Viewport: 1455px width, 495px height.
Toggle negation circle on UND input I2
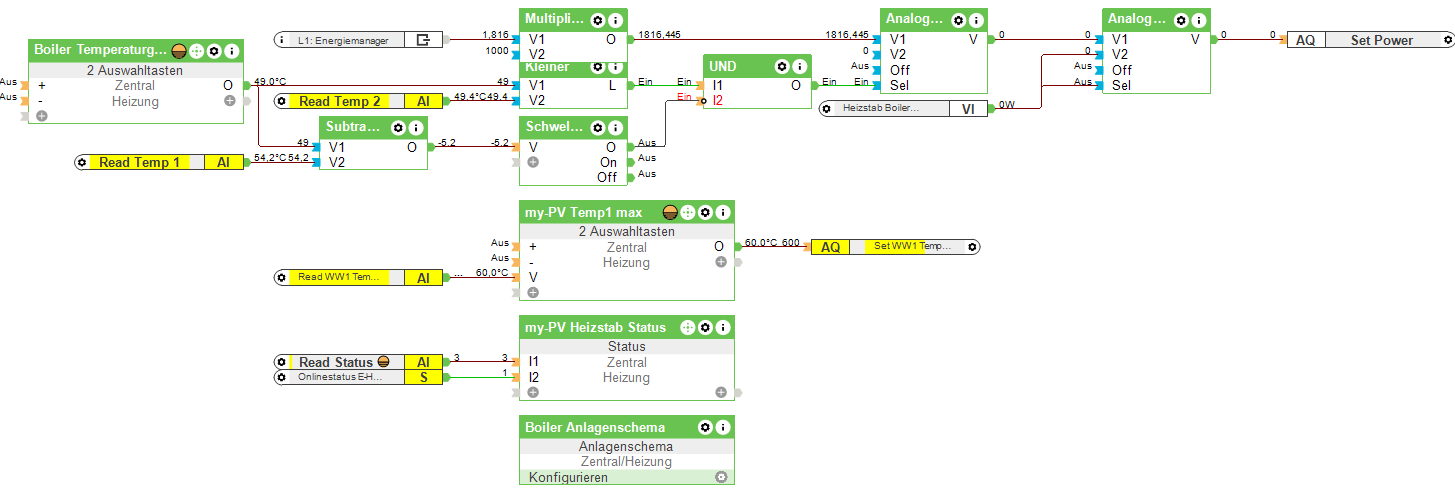(702, 101)
